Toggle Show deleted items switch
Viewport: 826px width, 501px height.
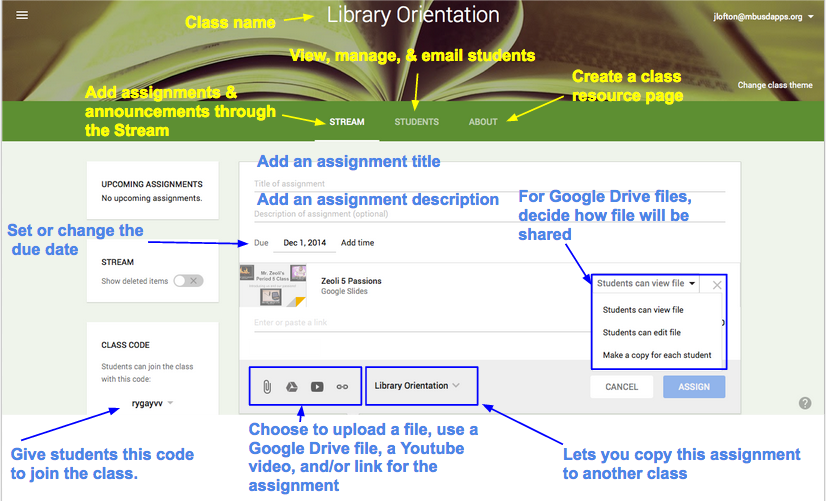188,281
